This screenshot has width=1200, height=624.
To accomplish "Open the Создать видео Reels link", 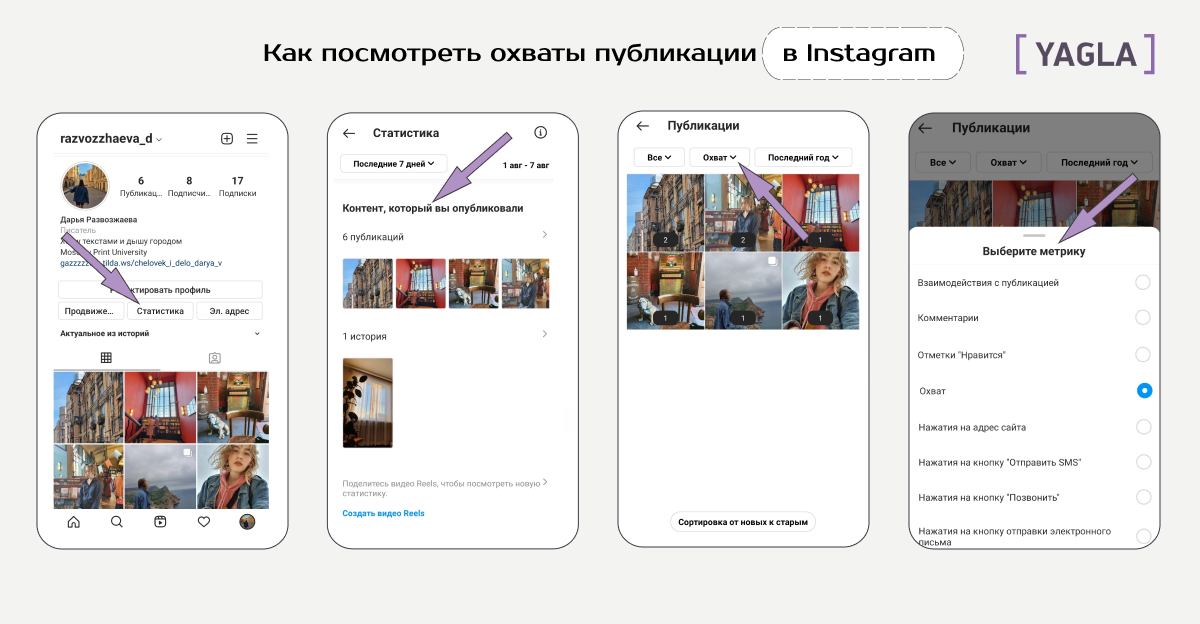I will [383, 513].
